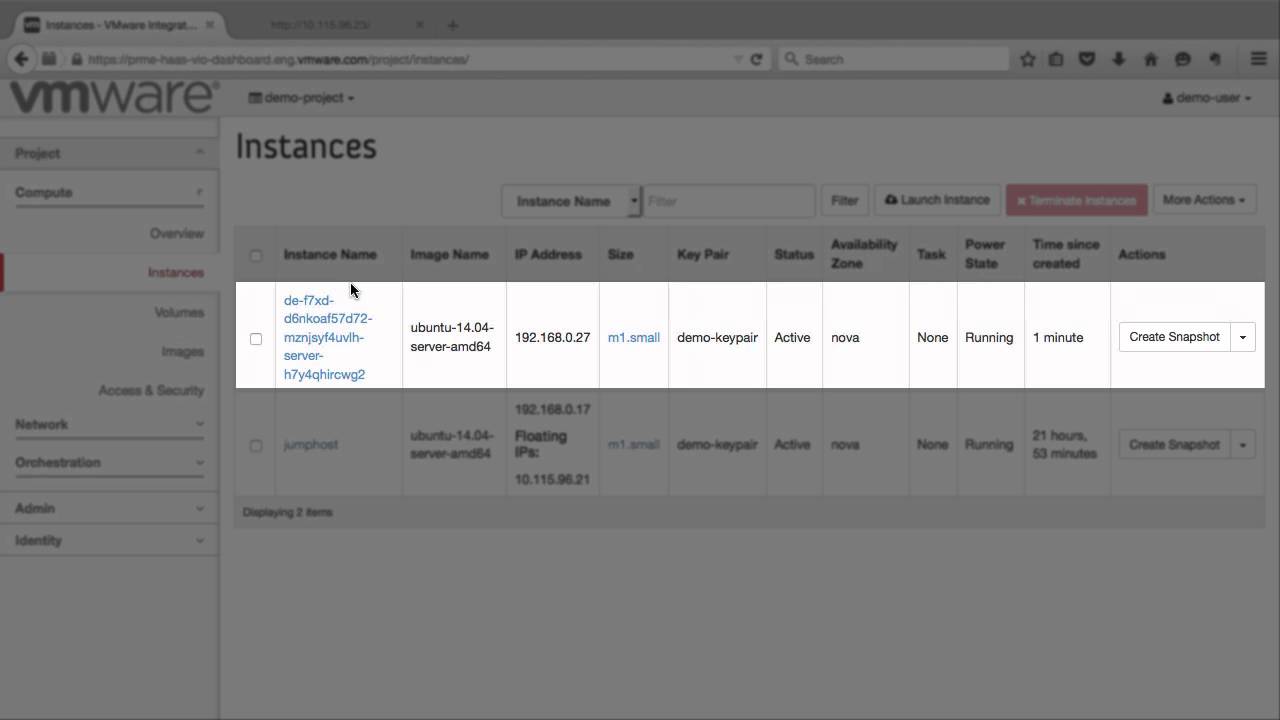Click Terminate Instances button
The width and height of the screenshot is (1280, 720).
click(1076, 200)
